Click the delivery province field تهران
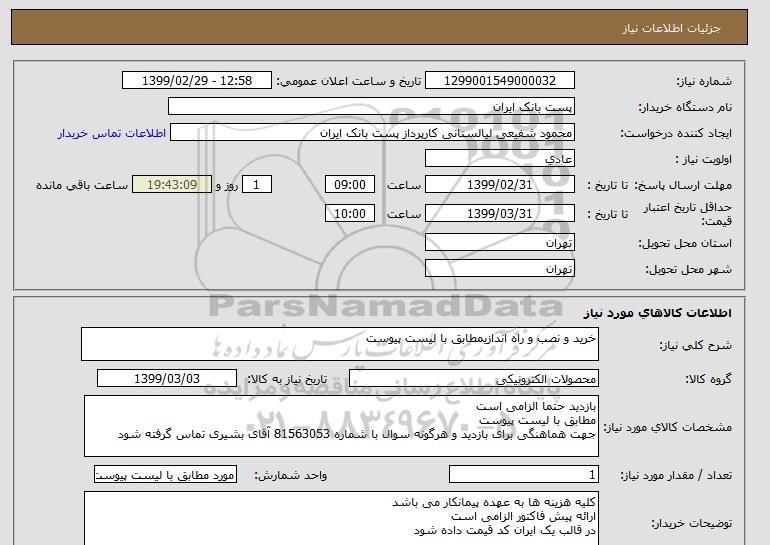The height and width of the screenshot is (545, 770). (499, 243)
